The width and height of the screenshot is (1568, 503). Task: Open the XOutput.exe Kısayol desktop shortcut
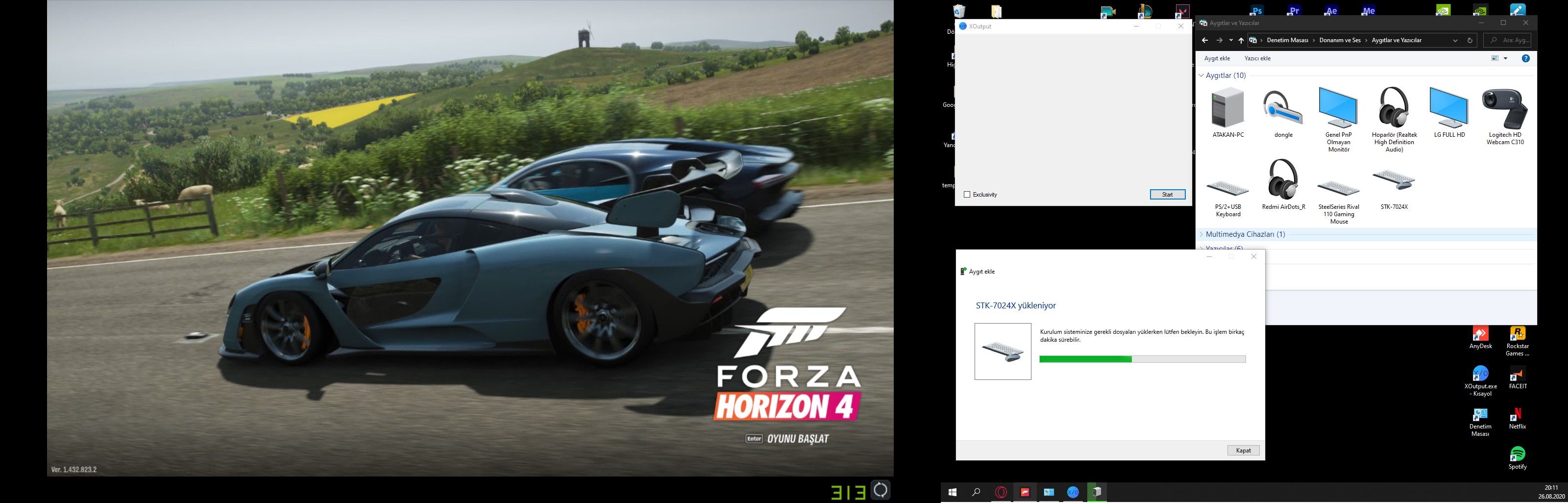(x=1480, y=382)
